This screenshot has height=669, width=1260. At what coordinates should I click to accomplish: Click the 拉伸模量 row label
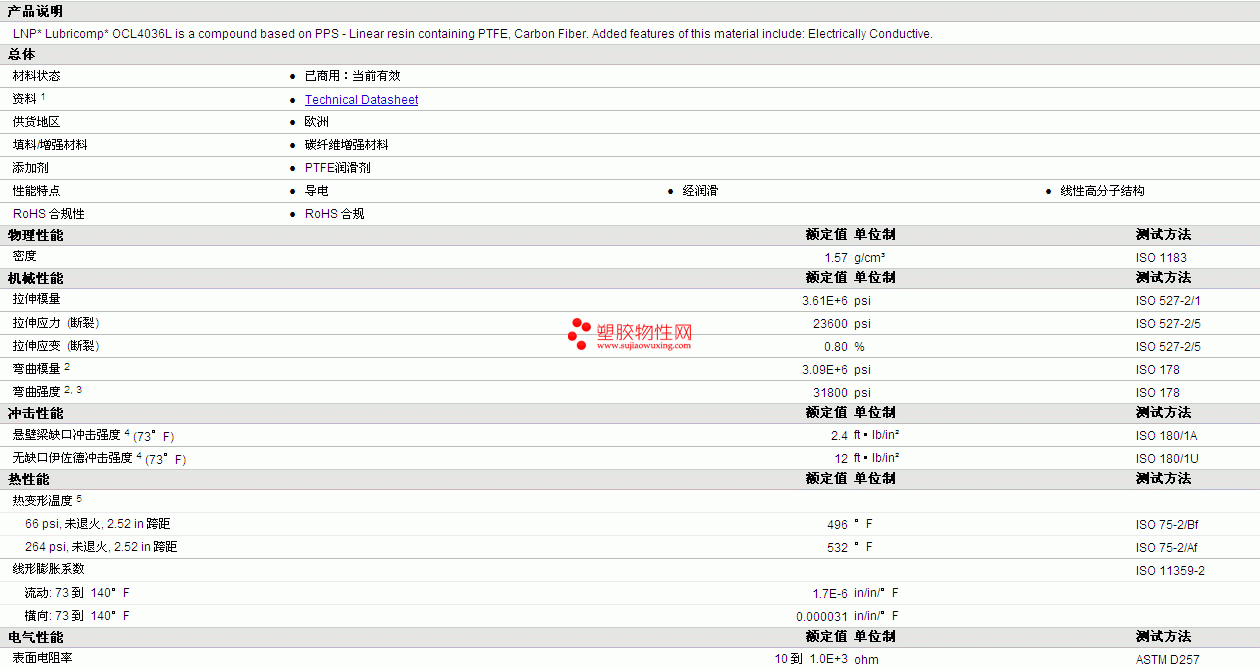37,299
